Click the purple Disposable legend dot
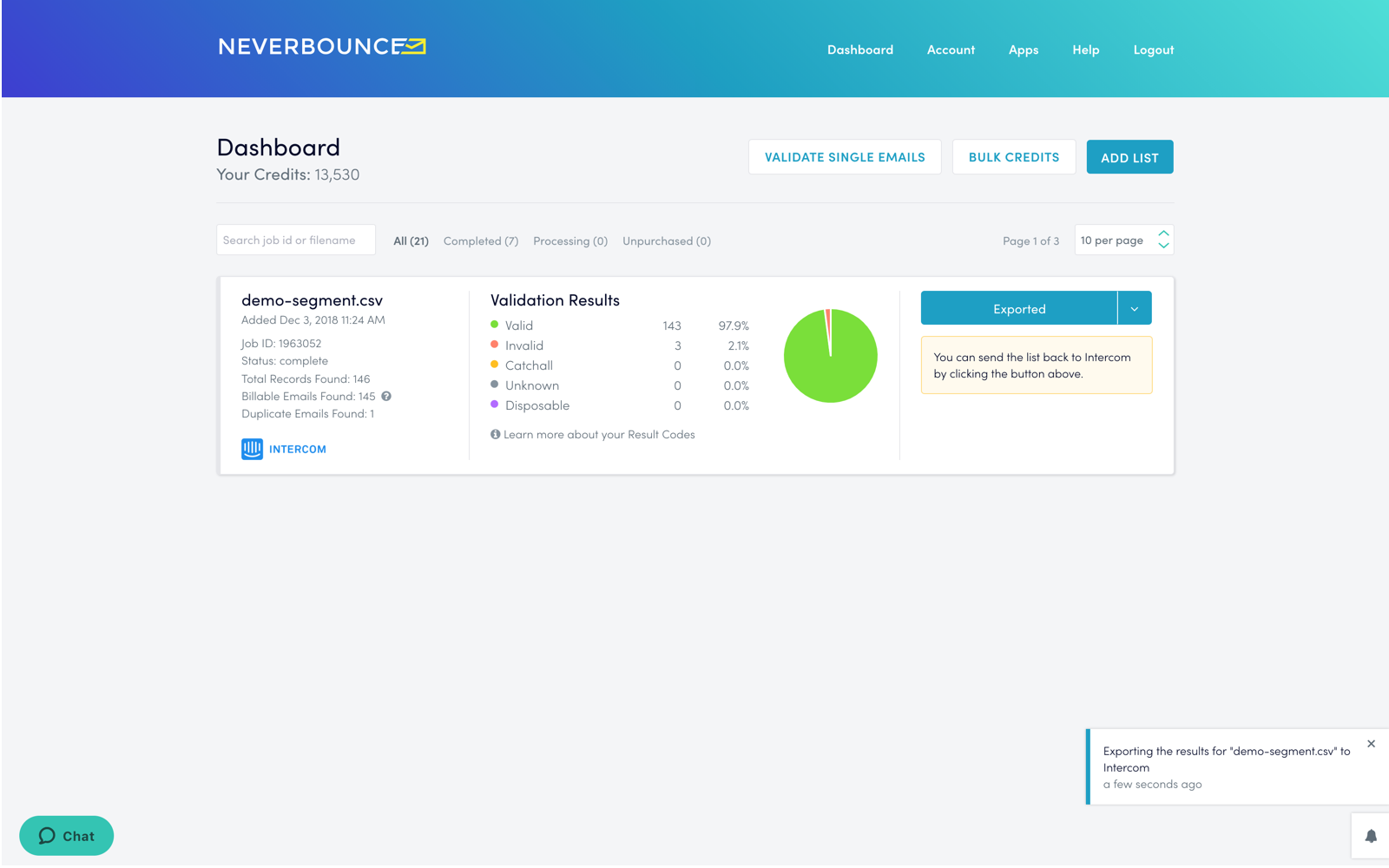 coord(495,404)
